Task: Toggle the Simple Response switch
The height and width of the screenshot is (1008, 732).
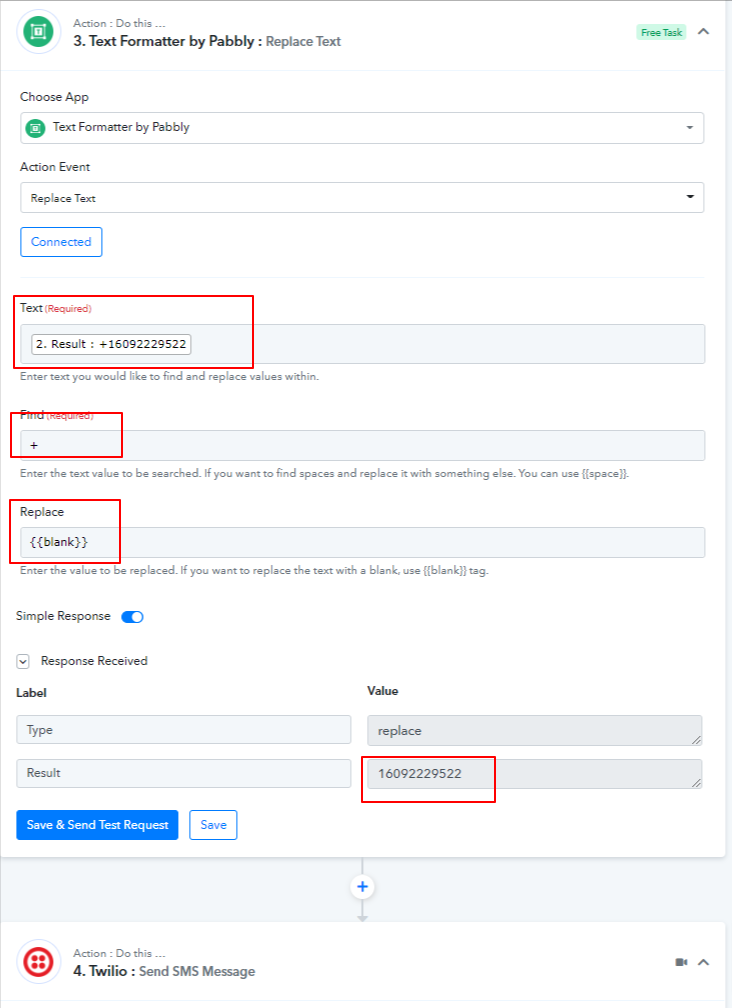Action: tap(132, 616)
